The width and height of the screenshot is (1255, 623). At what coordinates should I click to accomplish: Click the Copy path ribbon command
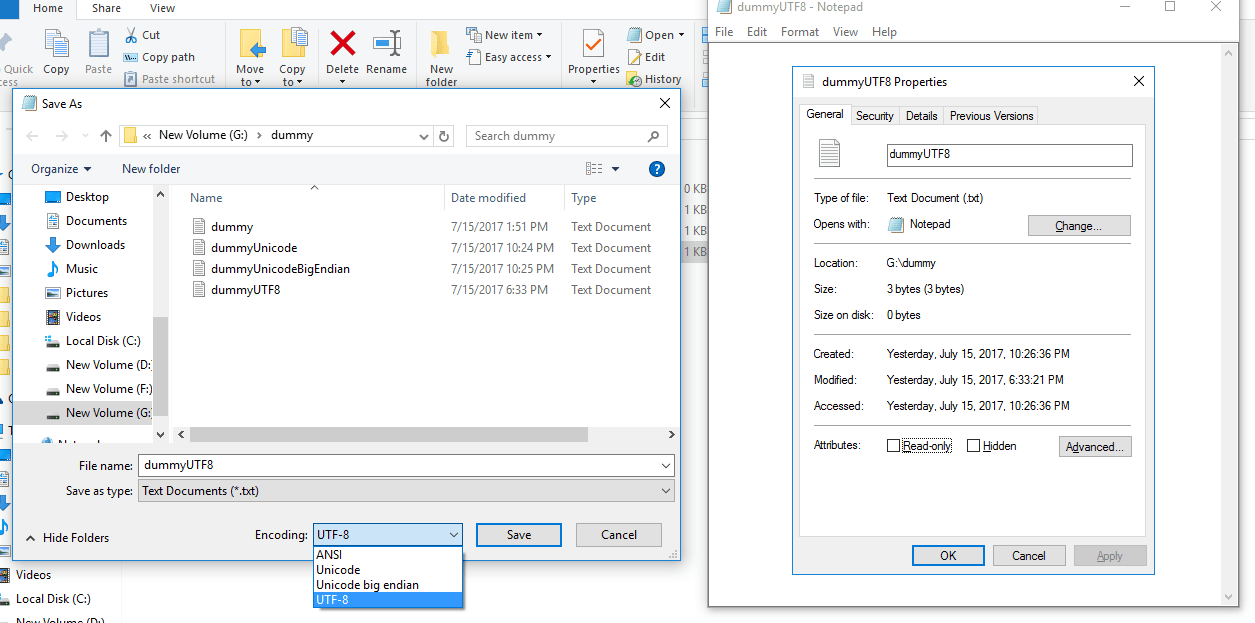pos(159,57)
